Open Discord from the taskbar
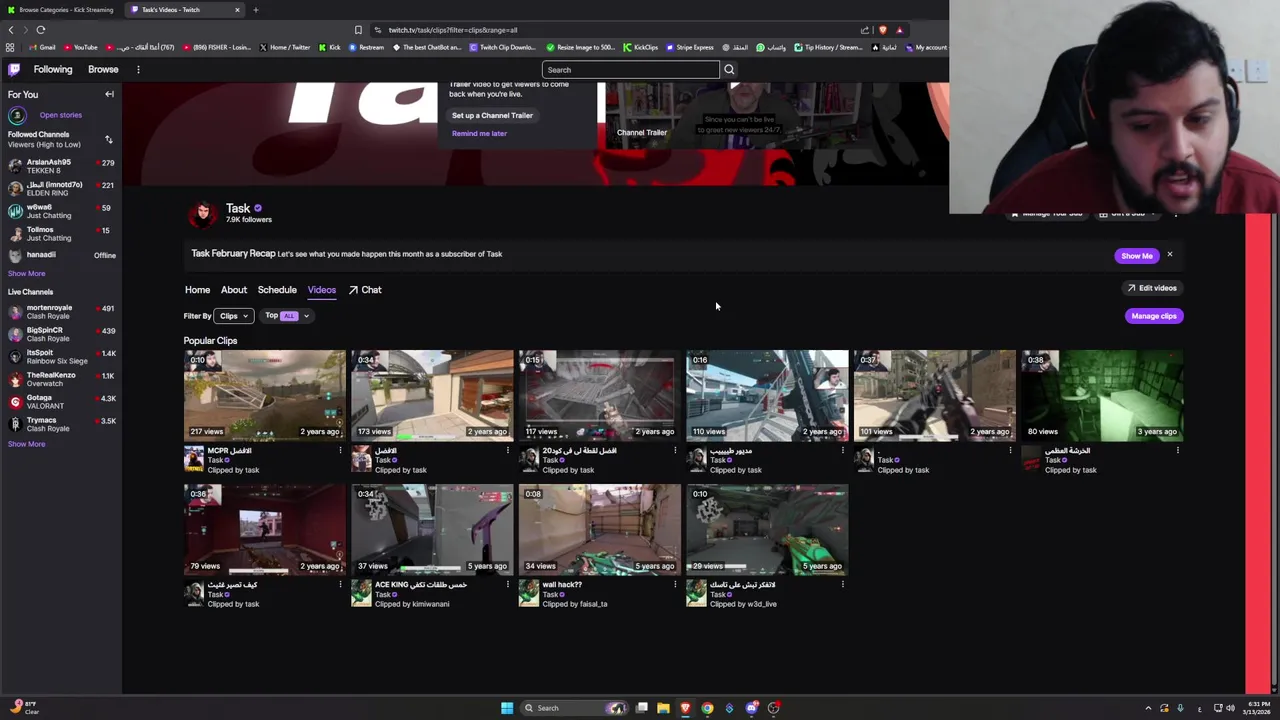The image size is (1280, 720). 752,708
